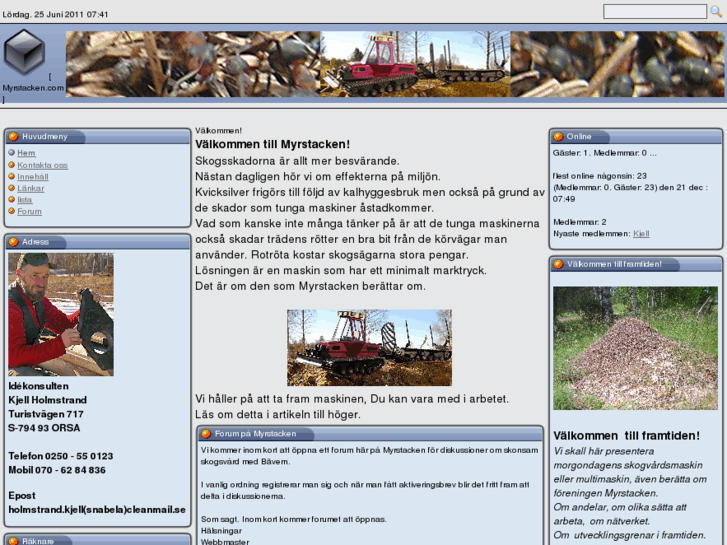Click Telefon 0250 - 55 0123
Screen dimensions: 727x545
[61, 456]
